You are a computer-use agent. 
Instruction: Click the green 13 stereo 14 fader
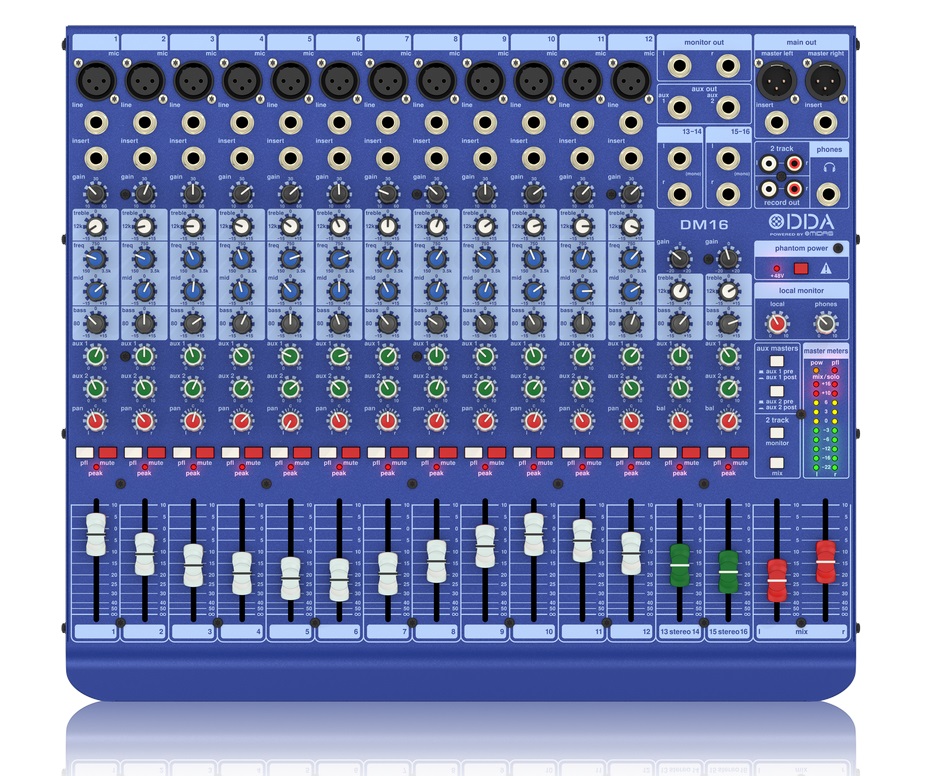[680, 565]
